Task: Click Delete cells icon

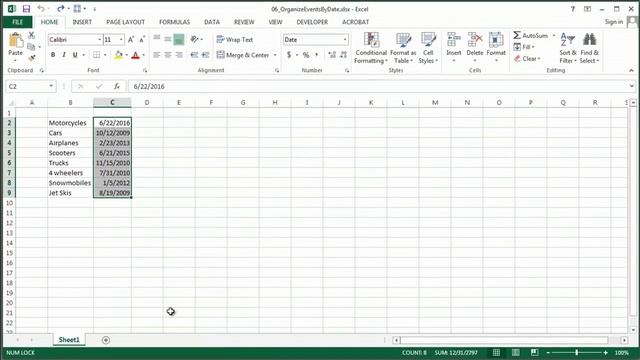Action: point(475,40)
